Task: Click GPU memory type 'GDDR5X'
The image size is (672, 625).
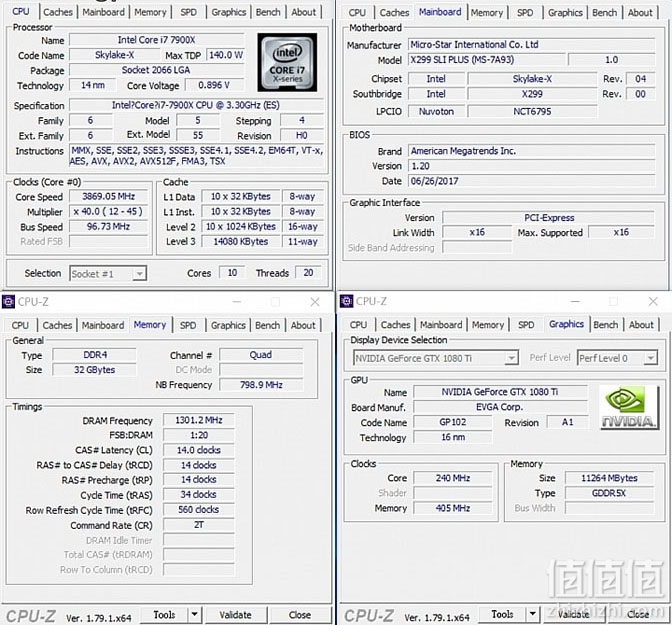Action: point(609,493)
